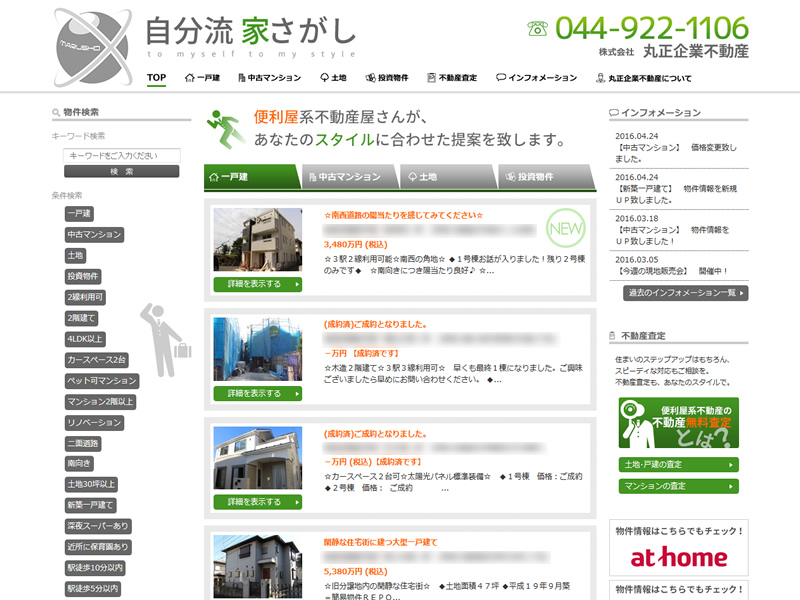The width and height of the screenshot is (800, 600).
Task: Open the at home banner logo
Action: [678, 556]
